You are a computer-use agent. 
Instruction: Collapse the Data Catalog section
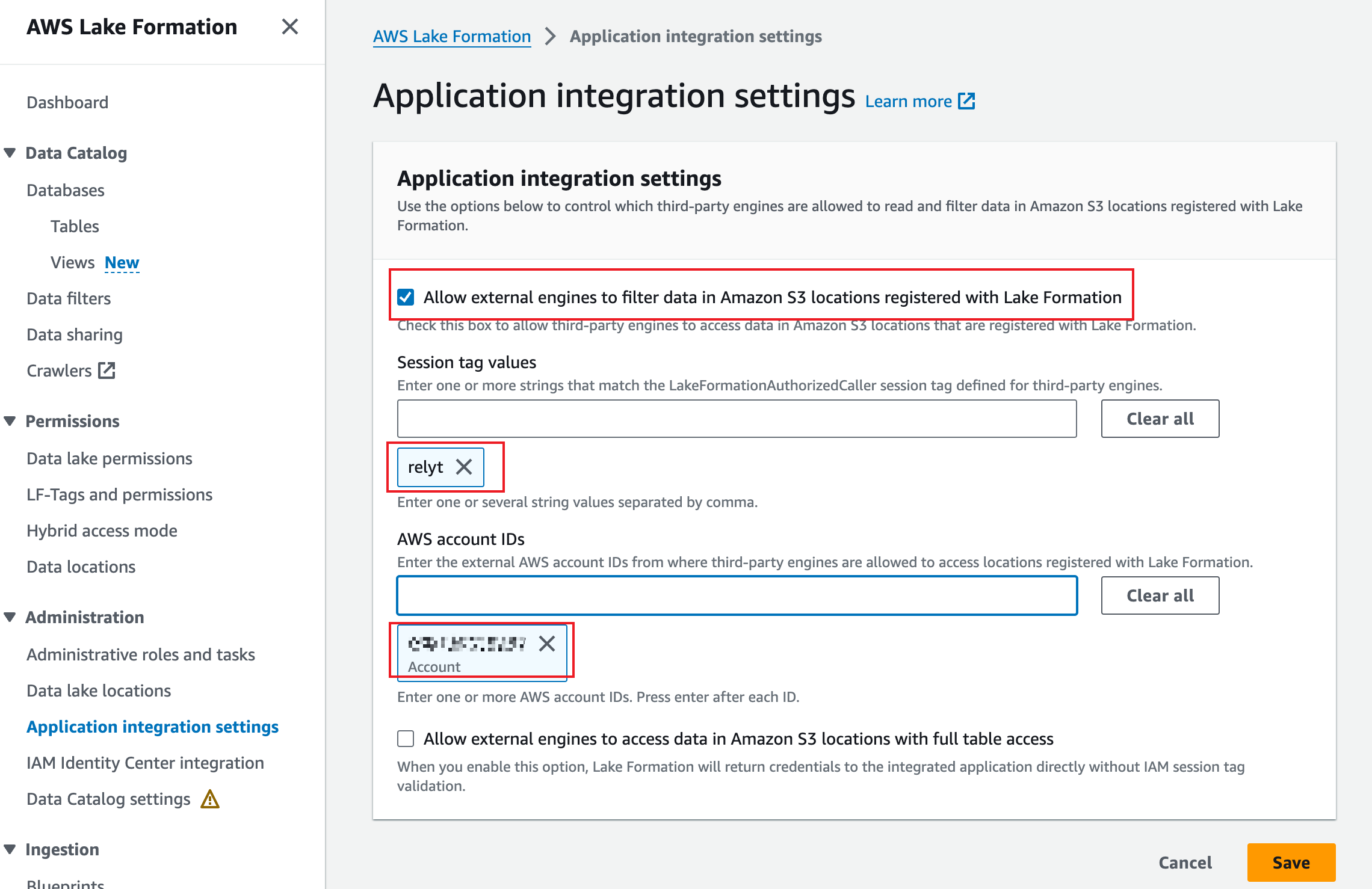pyautogui.click(x=10, y=153)
